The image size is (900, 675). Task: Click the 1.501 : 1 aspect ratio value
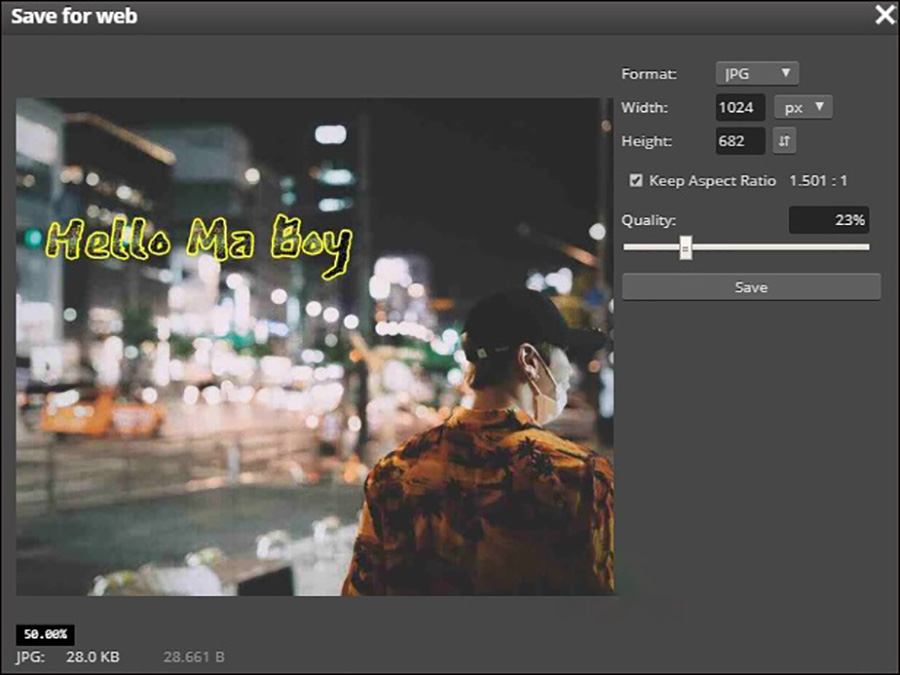pyautogui.click(x=819, y=181)
